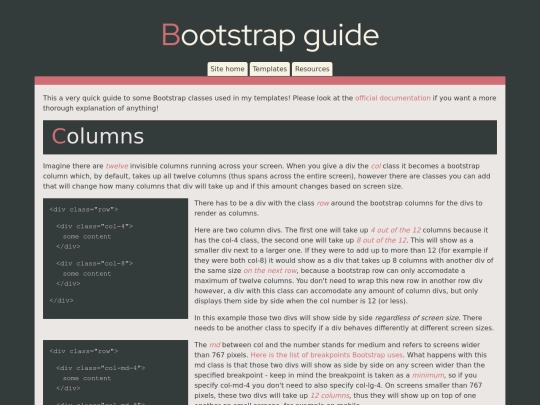Screen dimensions: 540x405
Task: Click the highlighted phrase 12 columns
Action: 330,395
